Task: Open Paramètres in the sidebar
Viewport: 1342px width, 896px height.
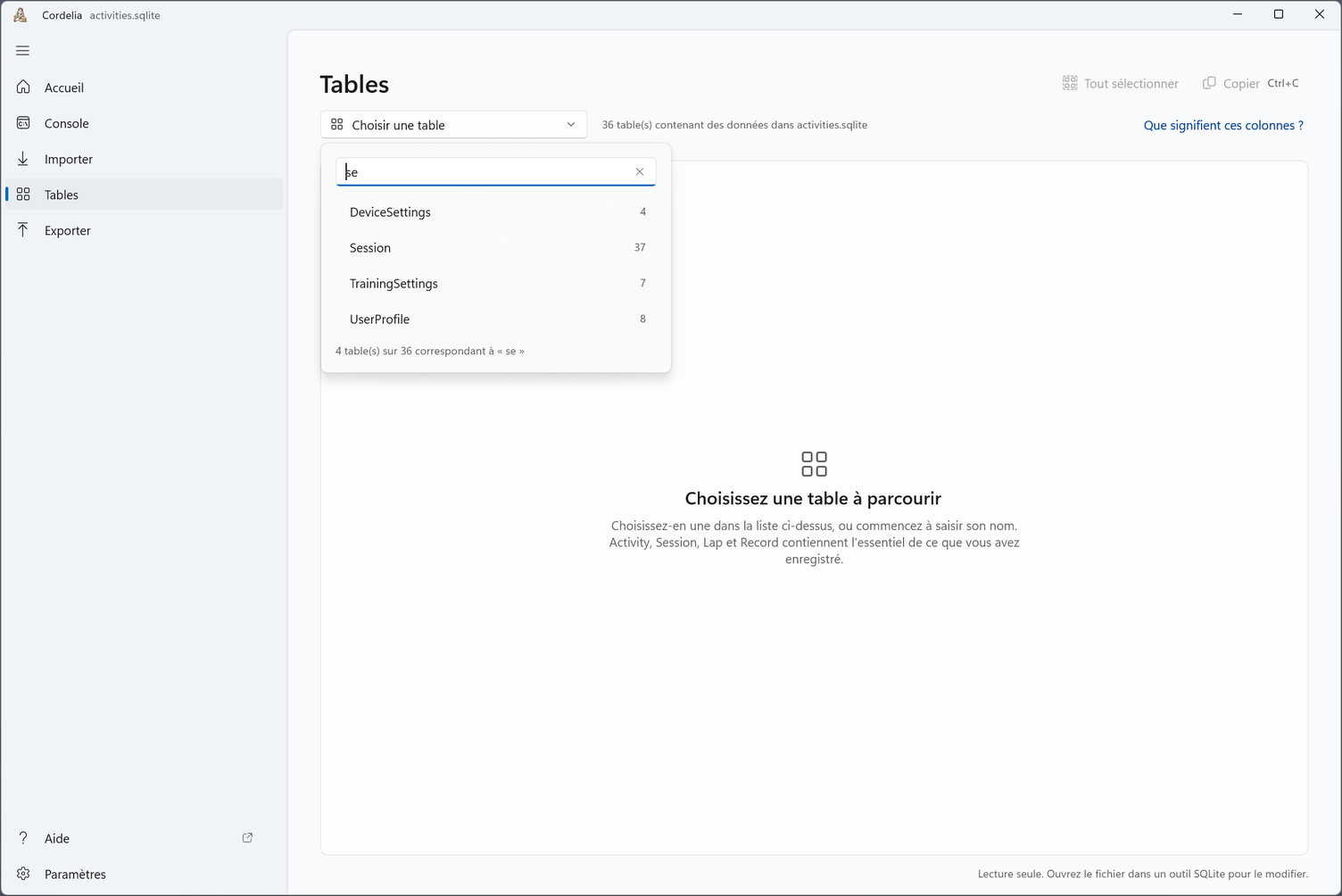Action: (x=145, y=874)
